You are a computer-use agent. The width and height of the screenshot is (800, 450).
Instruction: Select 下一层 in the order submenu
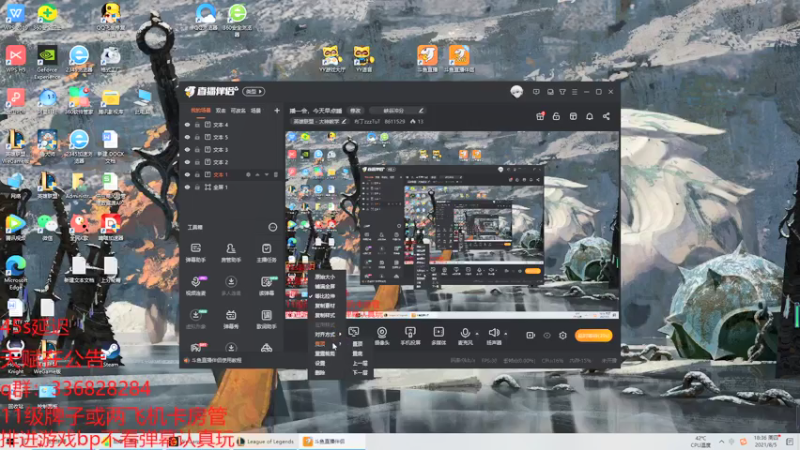click(360, 373)
